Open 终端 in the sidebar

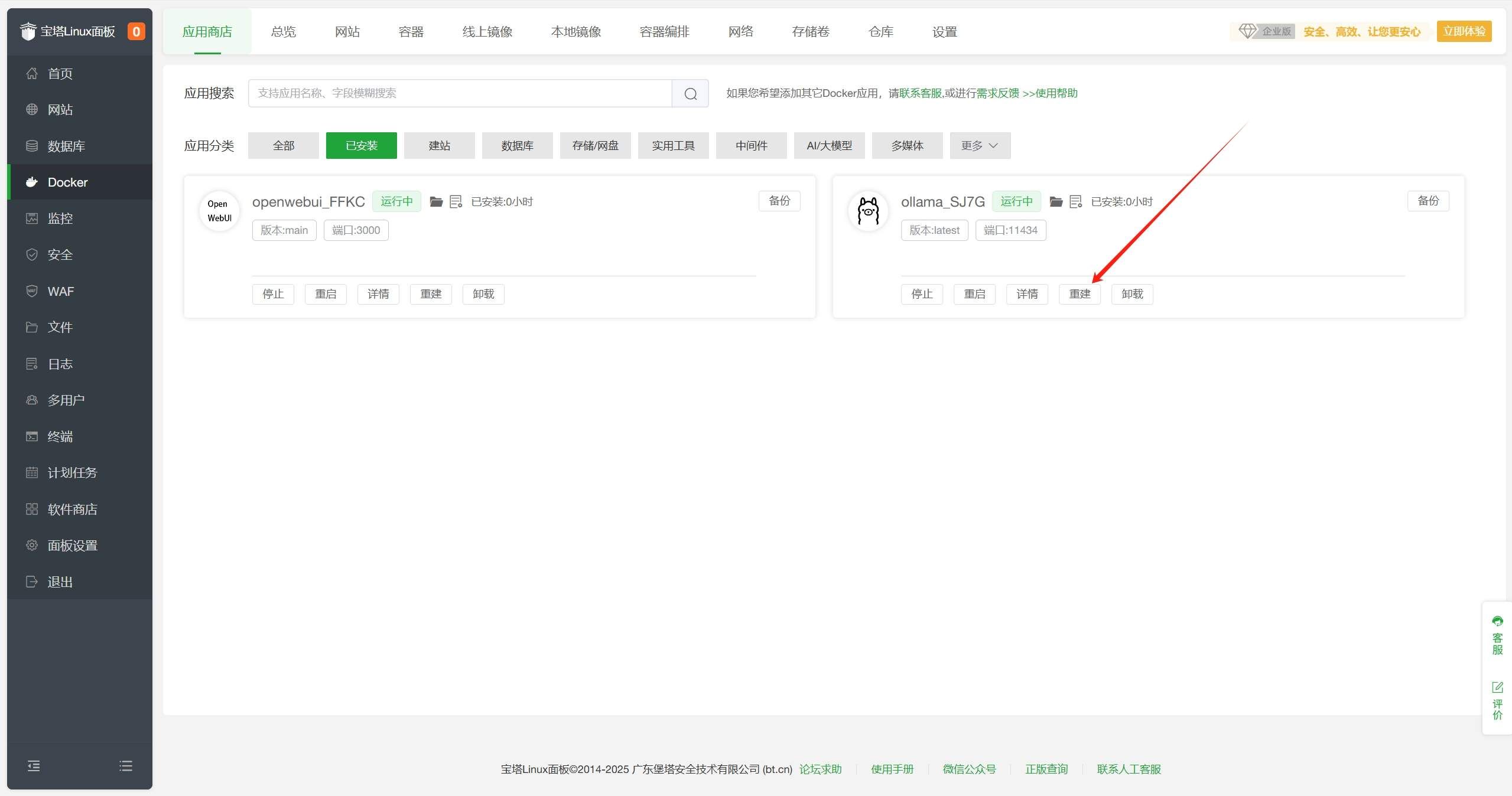[60, 436]
